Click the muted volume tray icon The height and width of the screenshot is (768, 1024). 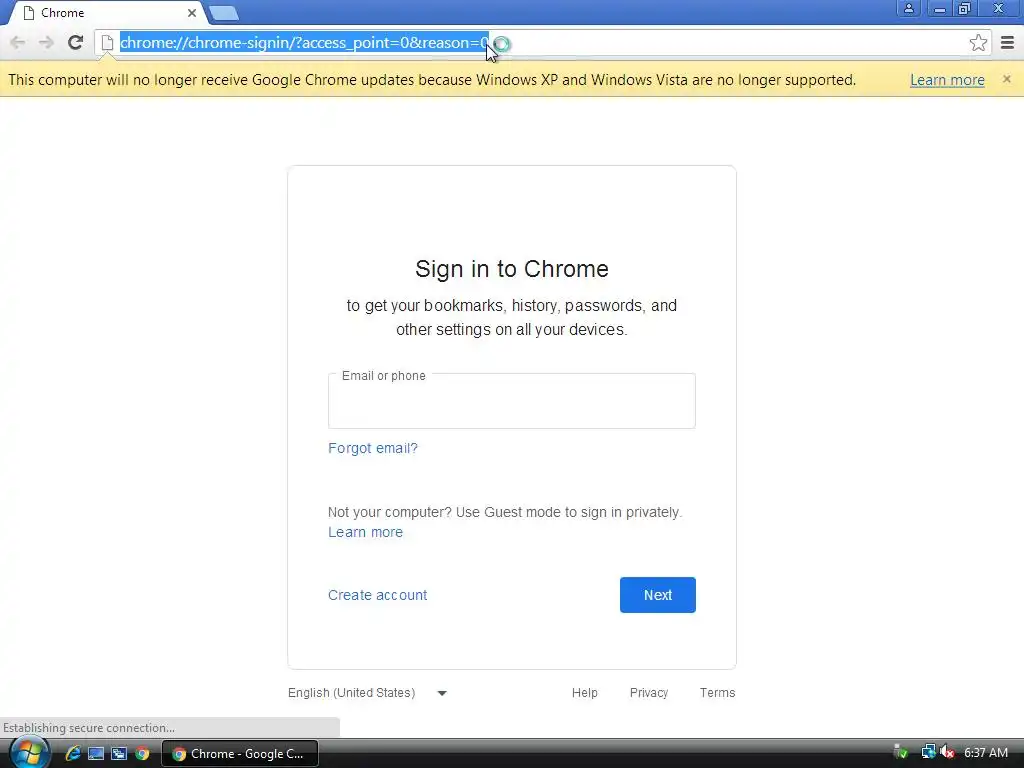[x=947, y=752]
